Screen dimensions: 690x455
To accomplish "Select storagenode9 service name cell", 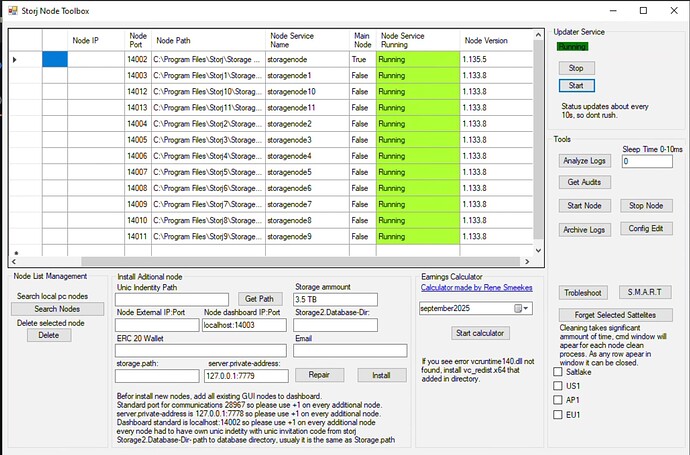I will [308, 237].
